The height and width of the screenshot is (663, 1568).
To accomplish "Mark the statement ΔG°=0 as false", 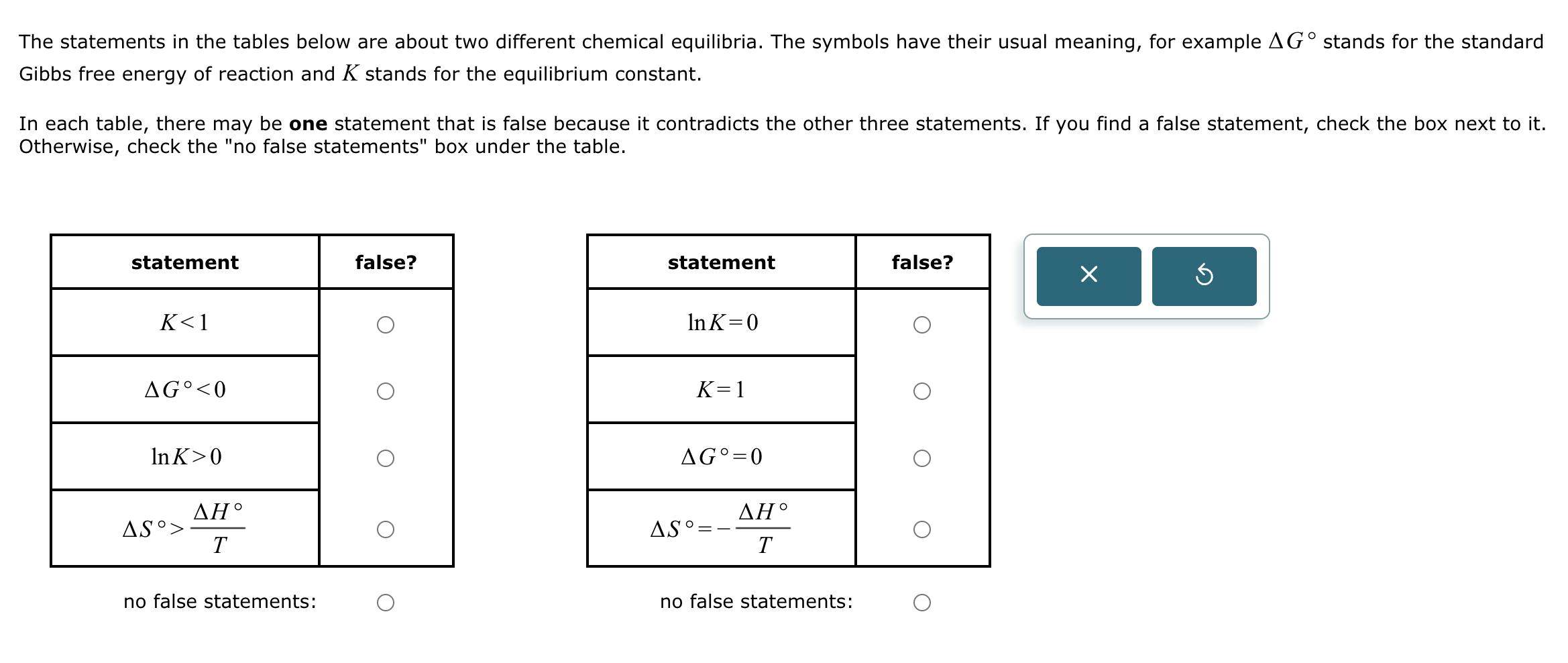I will (923, 458).
